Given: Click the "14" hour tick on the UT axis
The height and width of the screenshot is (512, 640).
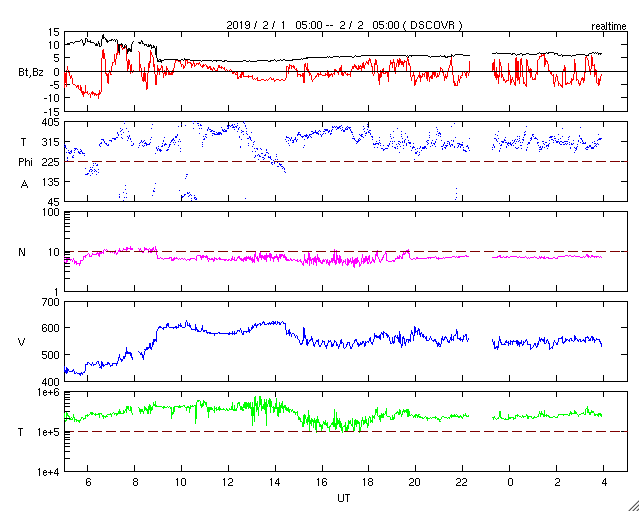Looking at the screenshot, I should [275, 483].
